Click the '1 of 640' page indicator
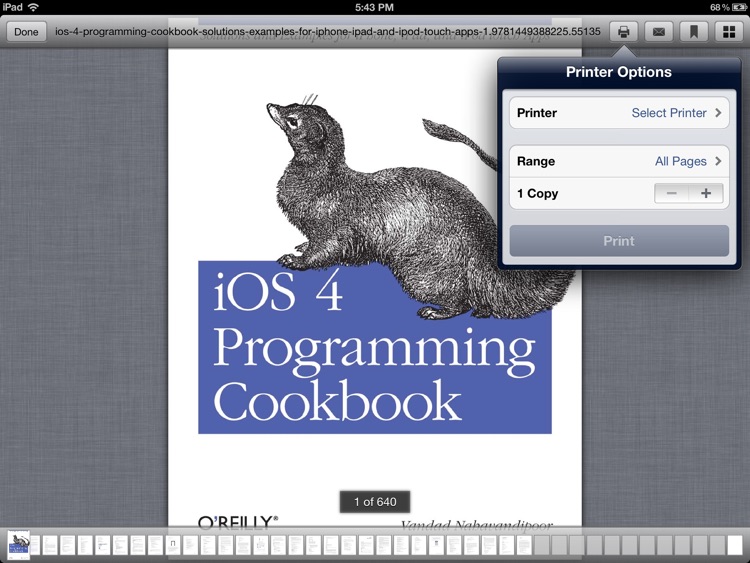The width and height of the screenshot is (750, 563). tap(375, 502)
